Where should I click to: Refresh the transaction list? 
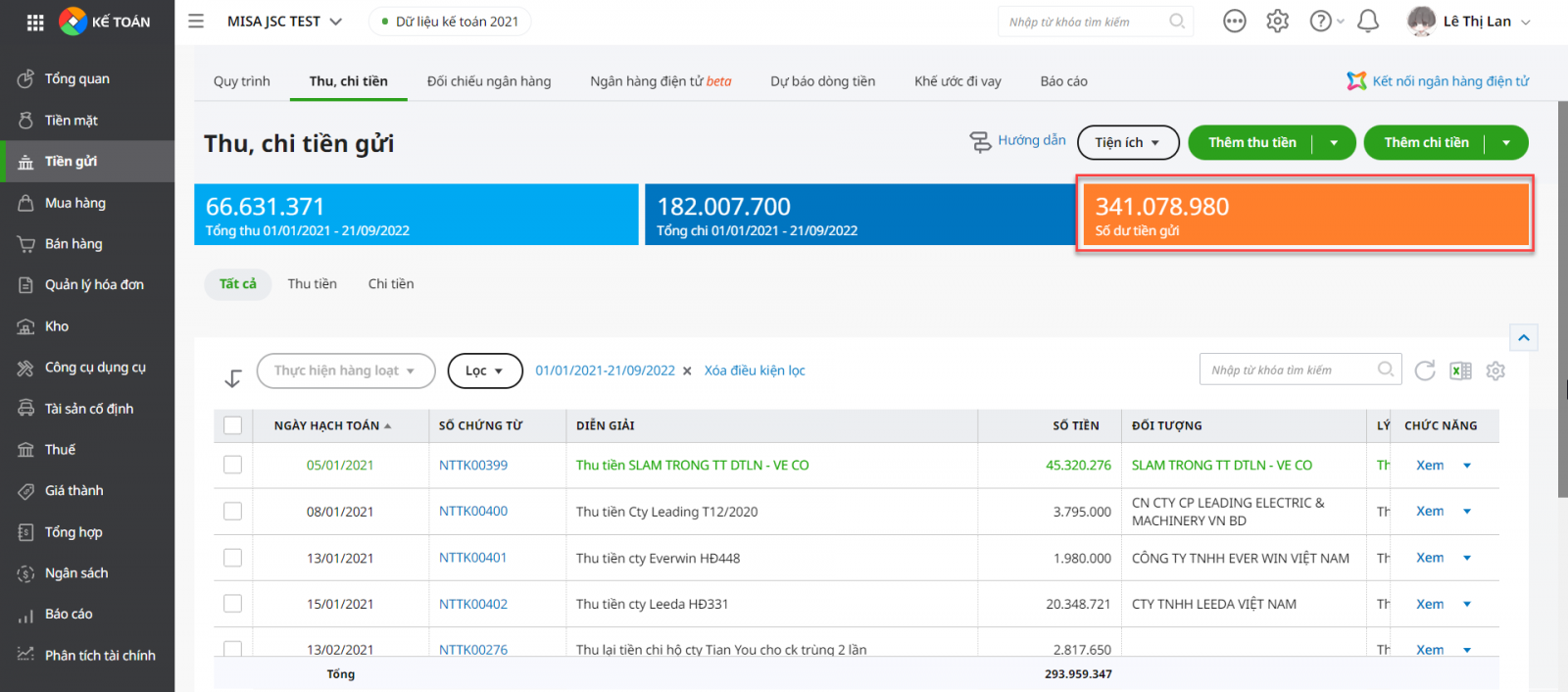click(x=1425, y=371)
